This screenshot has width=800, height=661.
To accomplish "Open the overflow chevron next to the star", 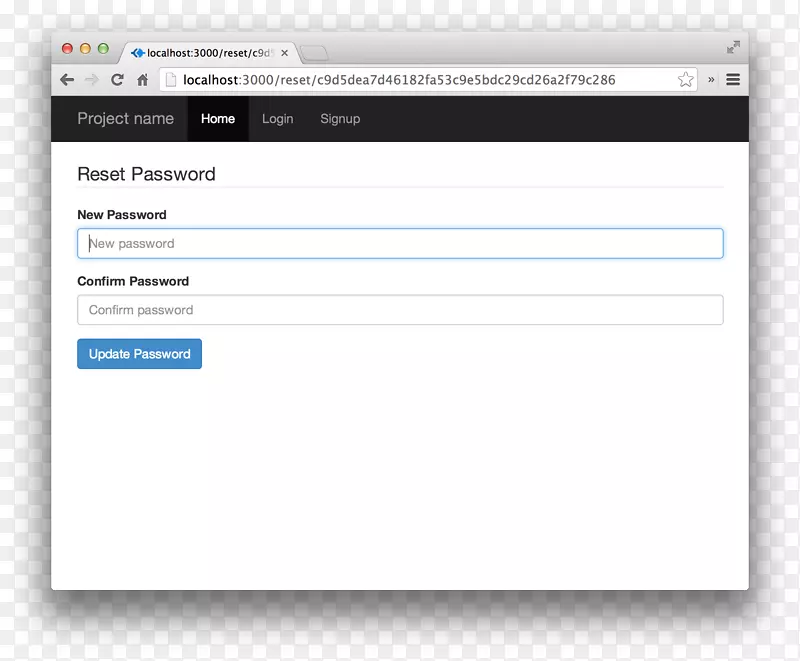I will click(711, 79).
